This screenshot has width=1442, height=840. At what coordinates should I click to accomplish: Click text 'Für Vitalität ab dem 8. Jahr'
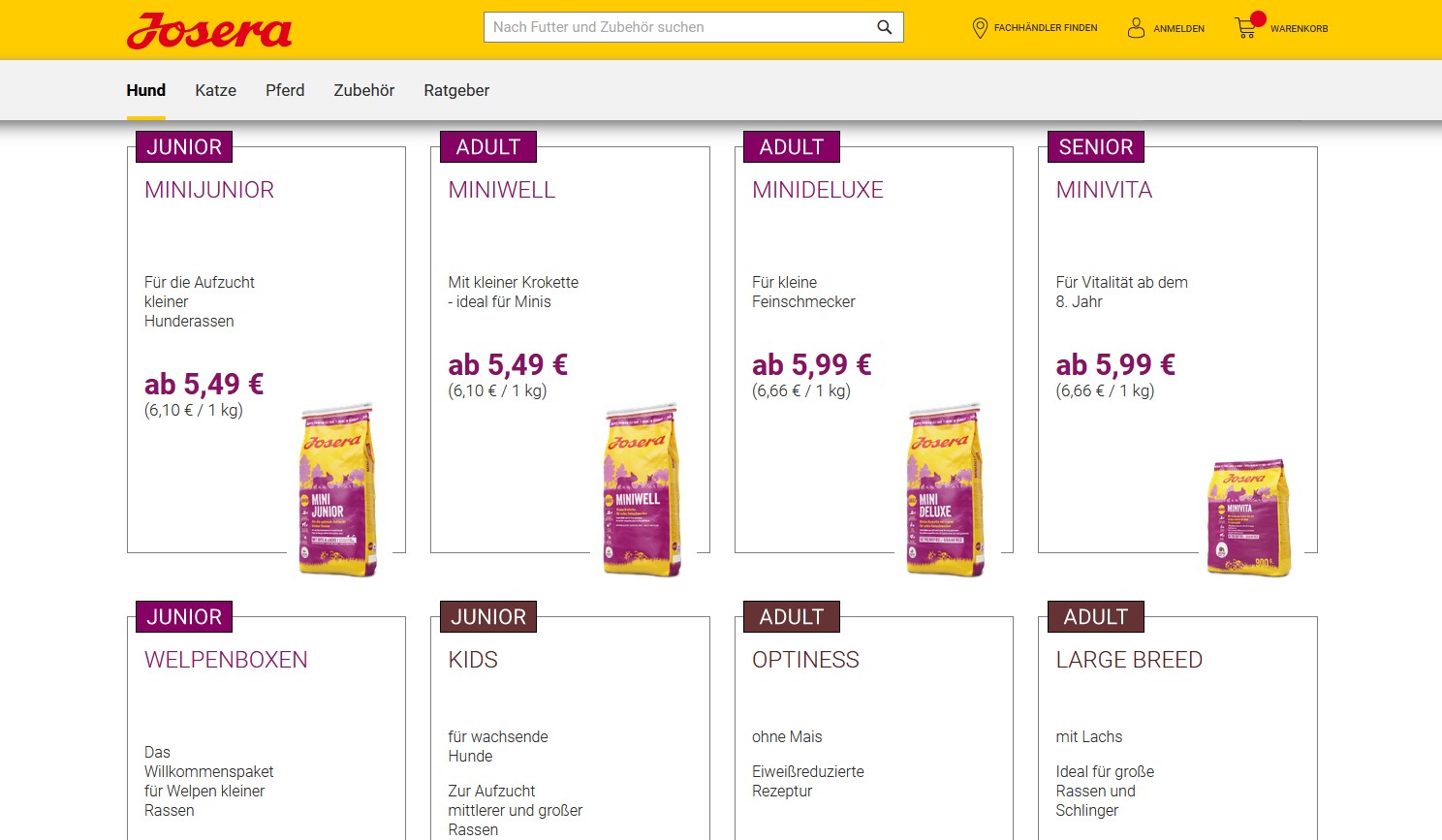[x=1121, y=292]
